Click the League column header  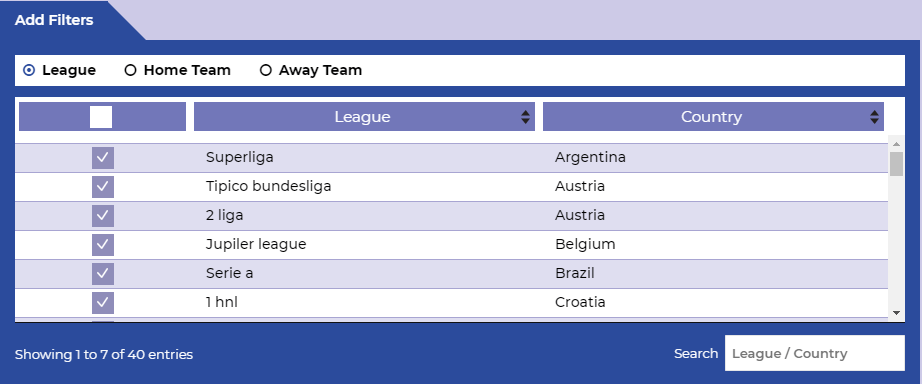[x=364, y=116]
